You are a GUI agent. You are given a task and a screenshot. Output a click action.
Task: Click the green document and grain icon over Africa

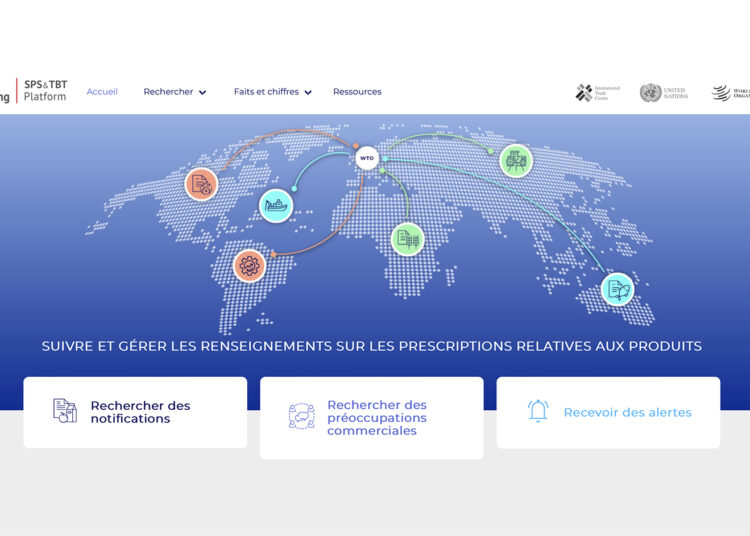coord(407,238)
